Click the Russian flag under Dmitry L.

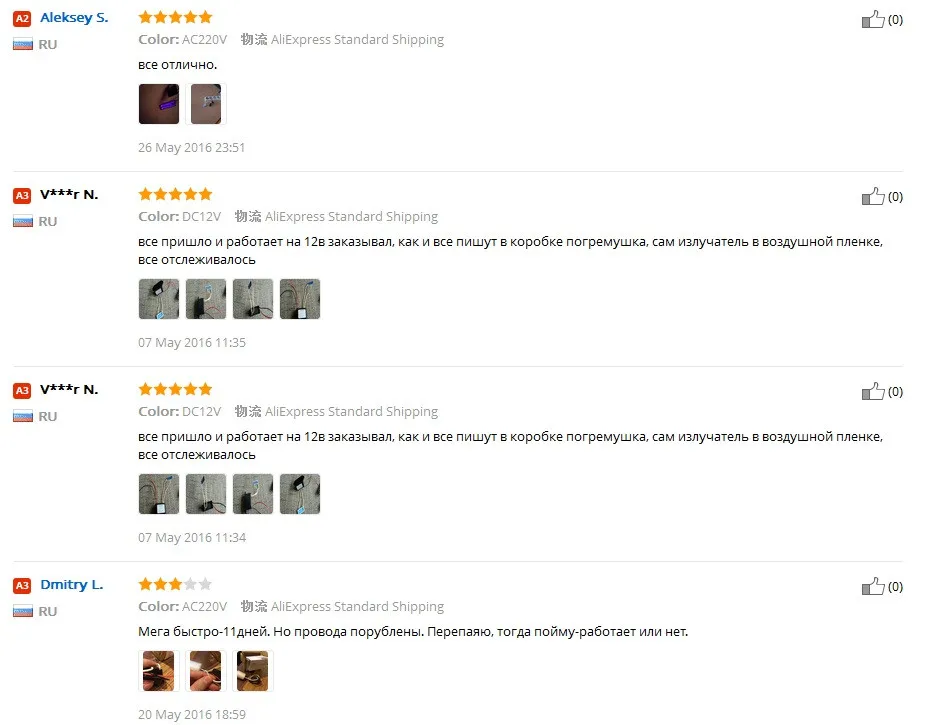pyautogui.click(x=23, y=611)
